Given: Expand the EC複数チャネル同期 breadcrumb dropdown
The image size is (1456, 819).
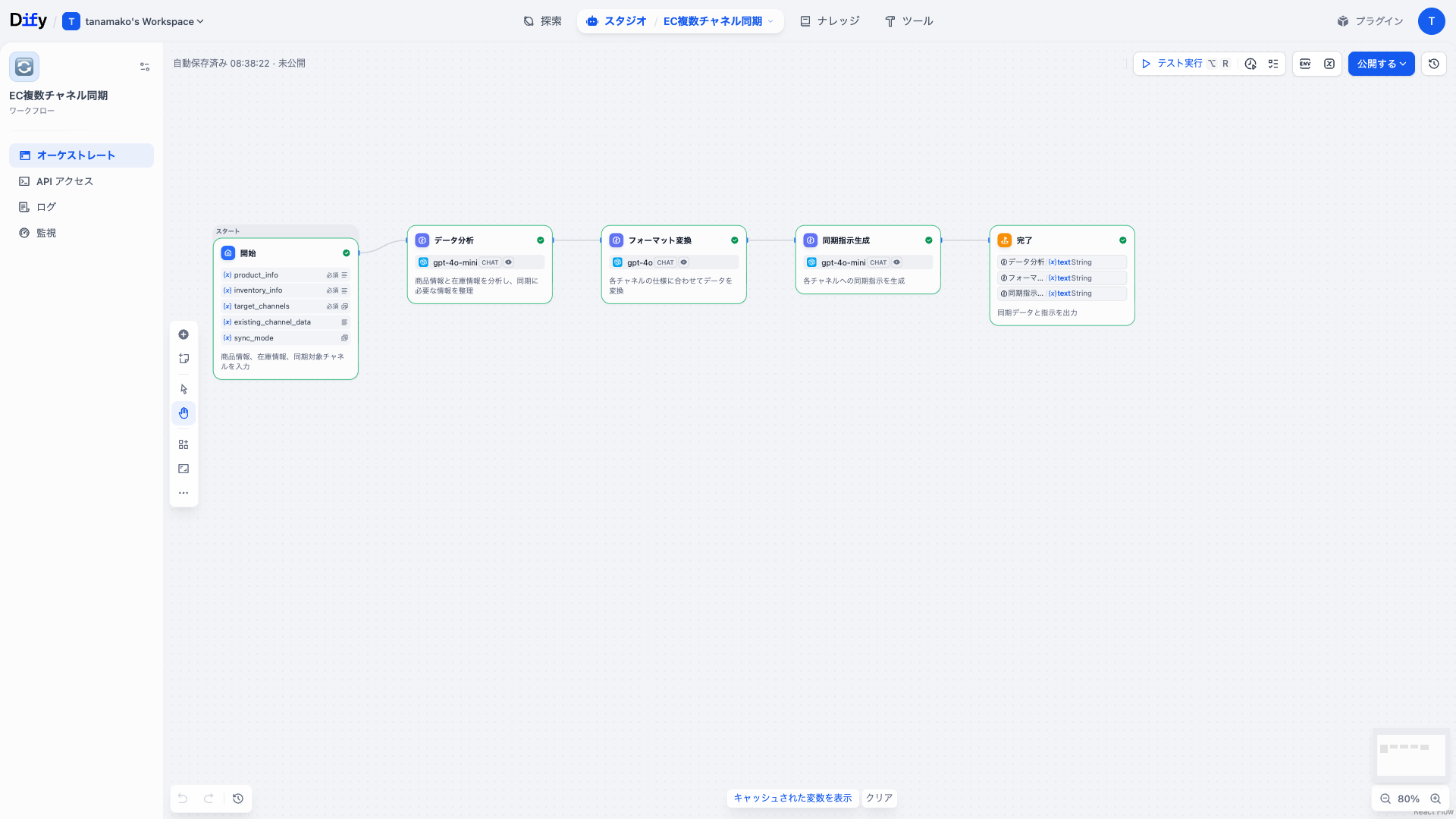Looking at the screenshot, I should (x=772, y=21).
